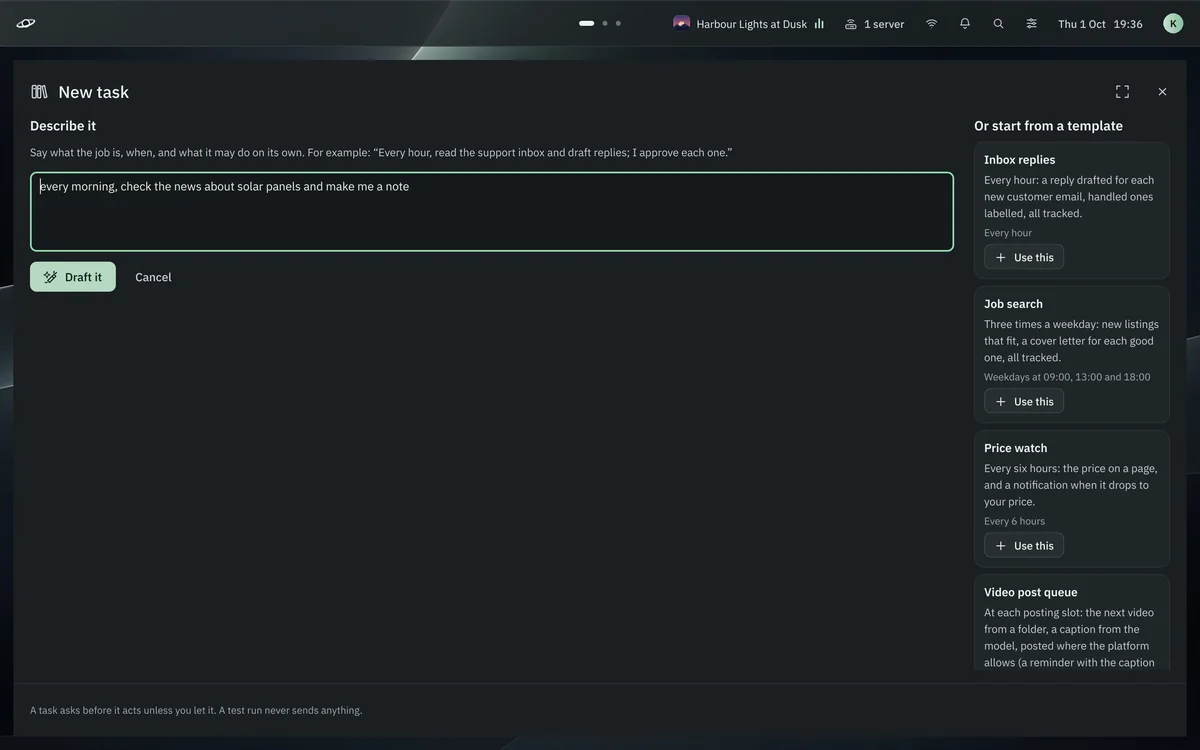This screenshot has height=750, width=1200.
Task: Click the "Job search" template title
Action: point(1013,304)
